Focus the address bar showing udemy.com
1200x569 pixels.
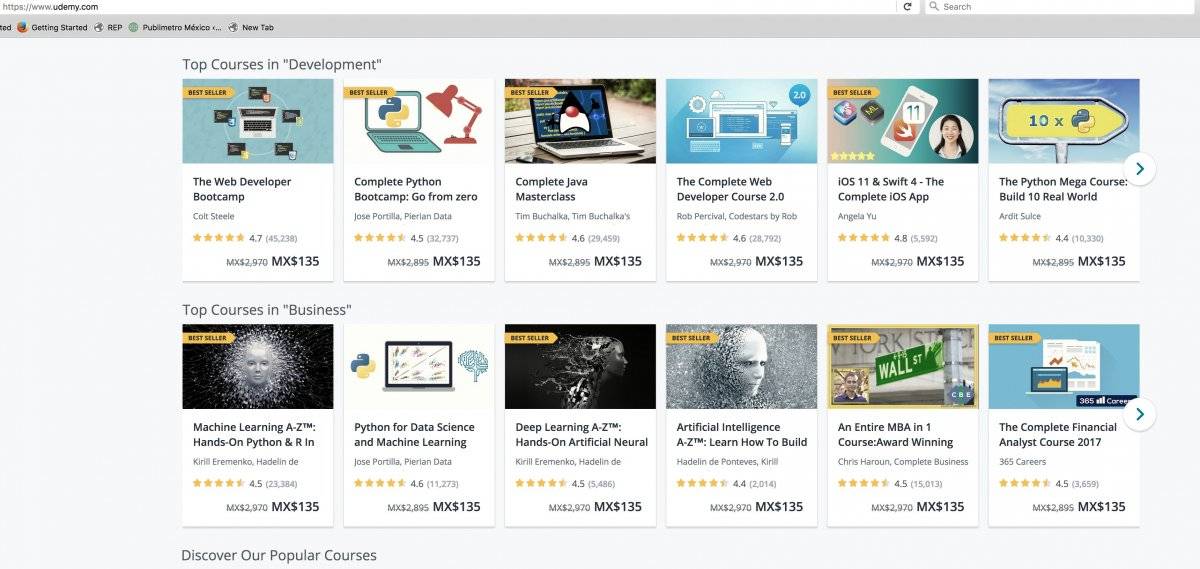[447, 6]
